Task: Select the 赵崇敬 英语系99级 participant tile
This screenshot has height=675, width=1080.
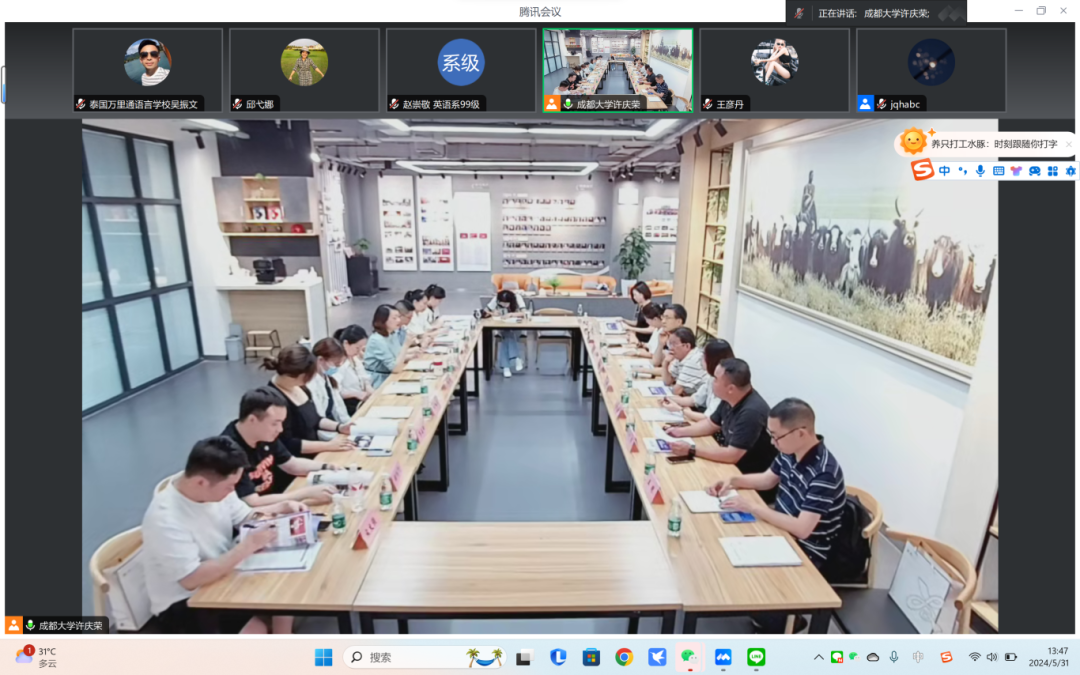Action: 461,69
